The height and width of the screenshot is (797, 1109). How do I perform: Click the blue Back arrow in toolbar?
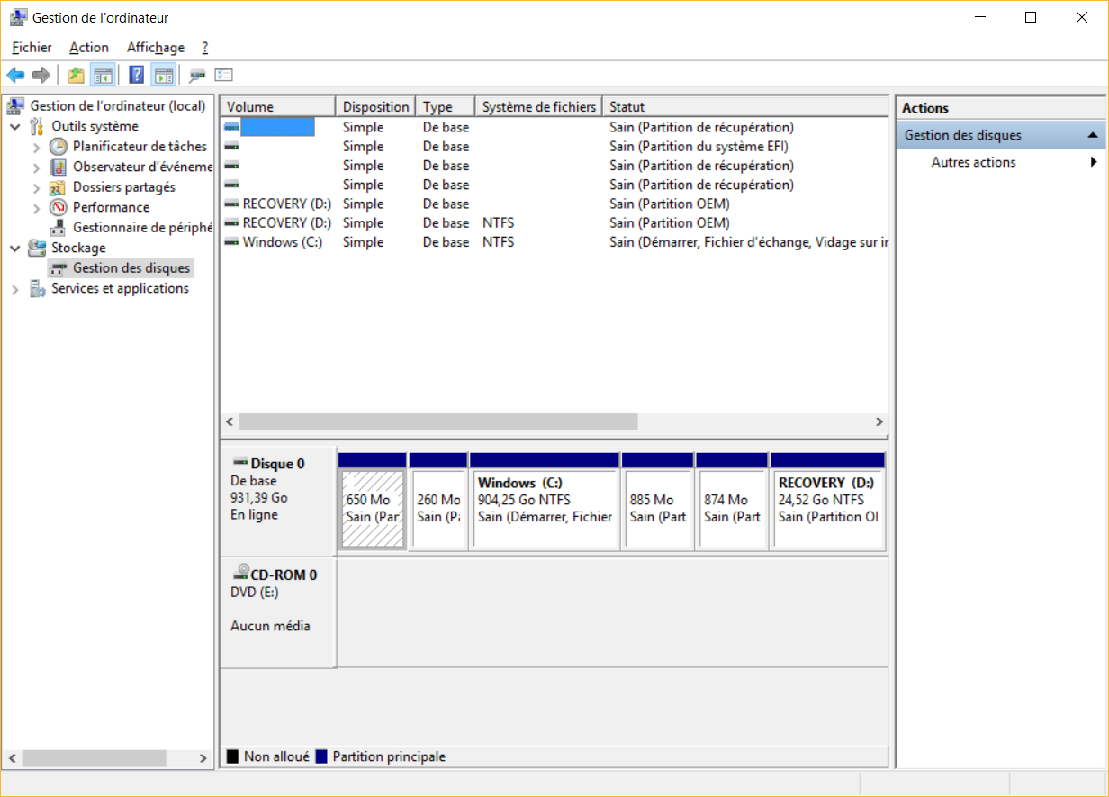[x=15, y=75]
